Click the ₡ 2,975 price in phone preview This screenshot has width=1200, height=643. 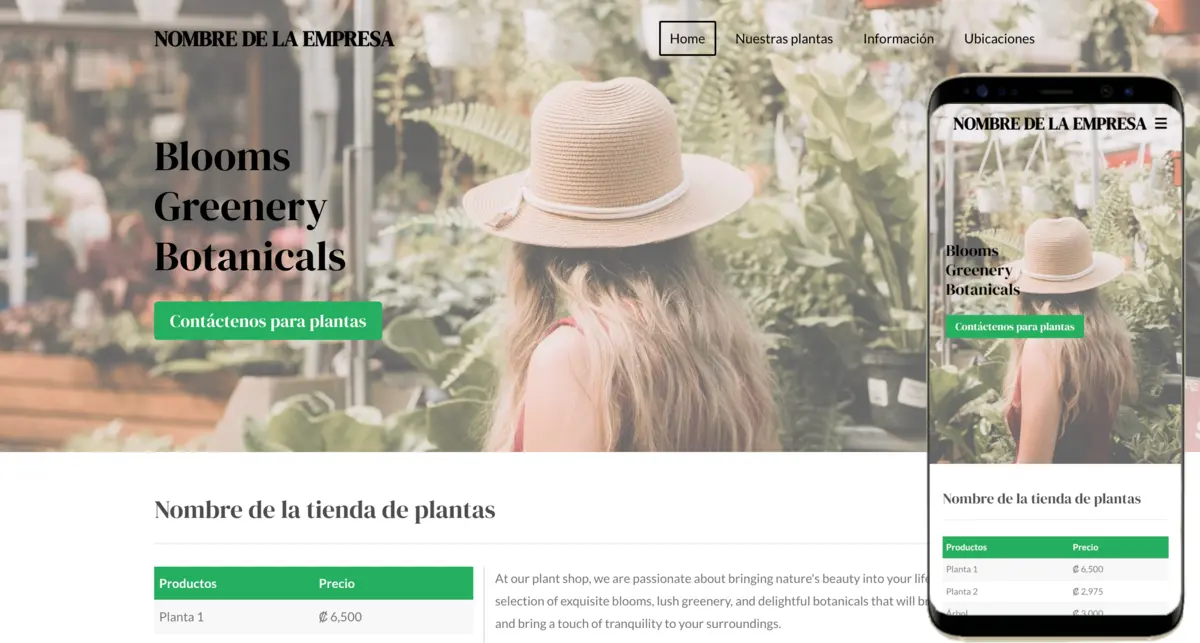click(1087, 591)
